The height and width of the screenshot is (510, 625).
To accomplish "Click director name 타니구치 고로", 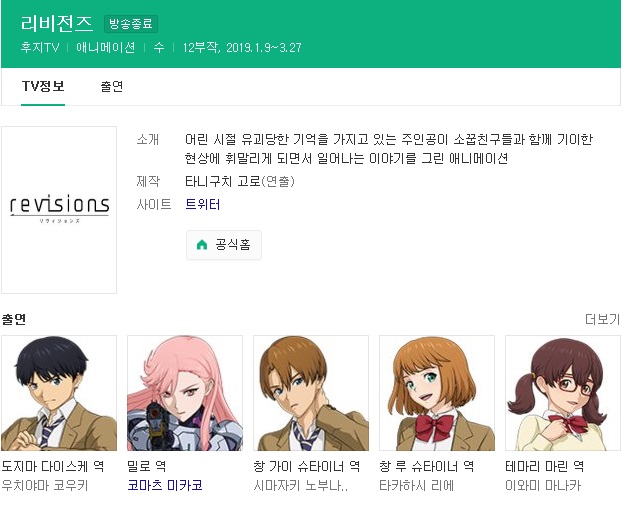I will 222,181.
